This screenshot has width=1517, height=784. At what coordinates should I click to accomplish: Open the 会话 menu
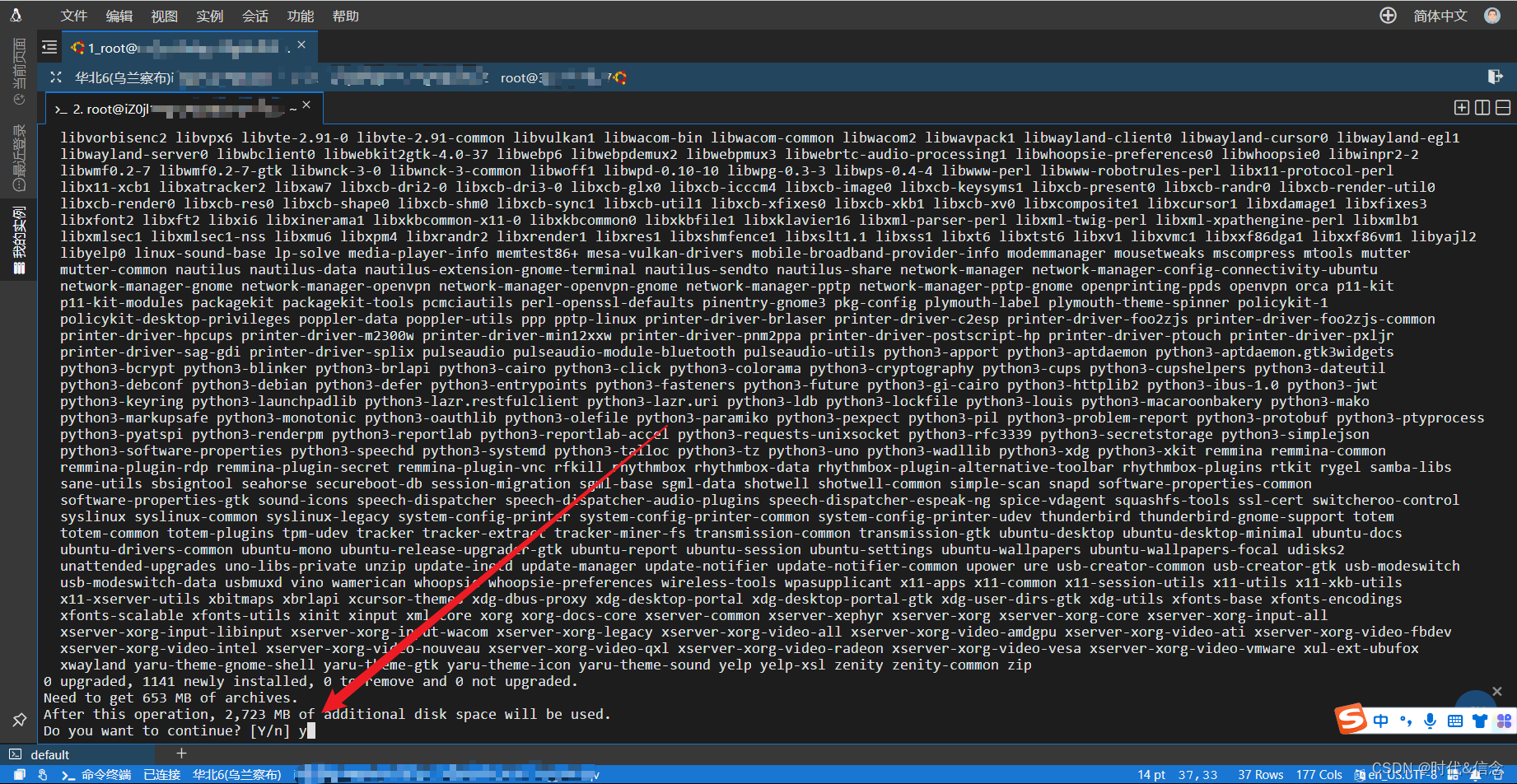tap(254, 16)
